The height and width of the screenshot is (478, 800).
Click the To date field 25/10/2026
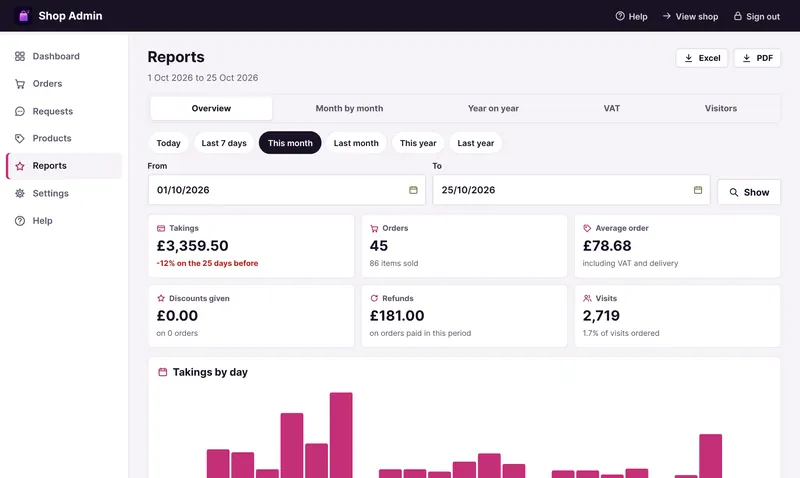(x=571, y=190)
